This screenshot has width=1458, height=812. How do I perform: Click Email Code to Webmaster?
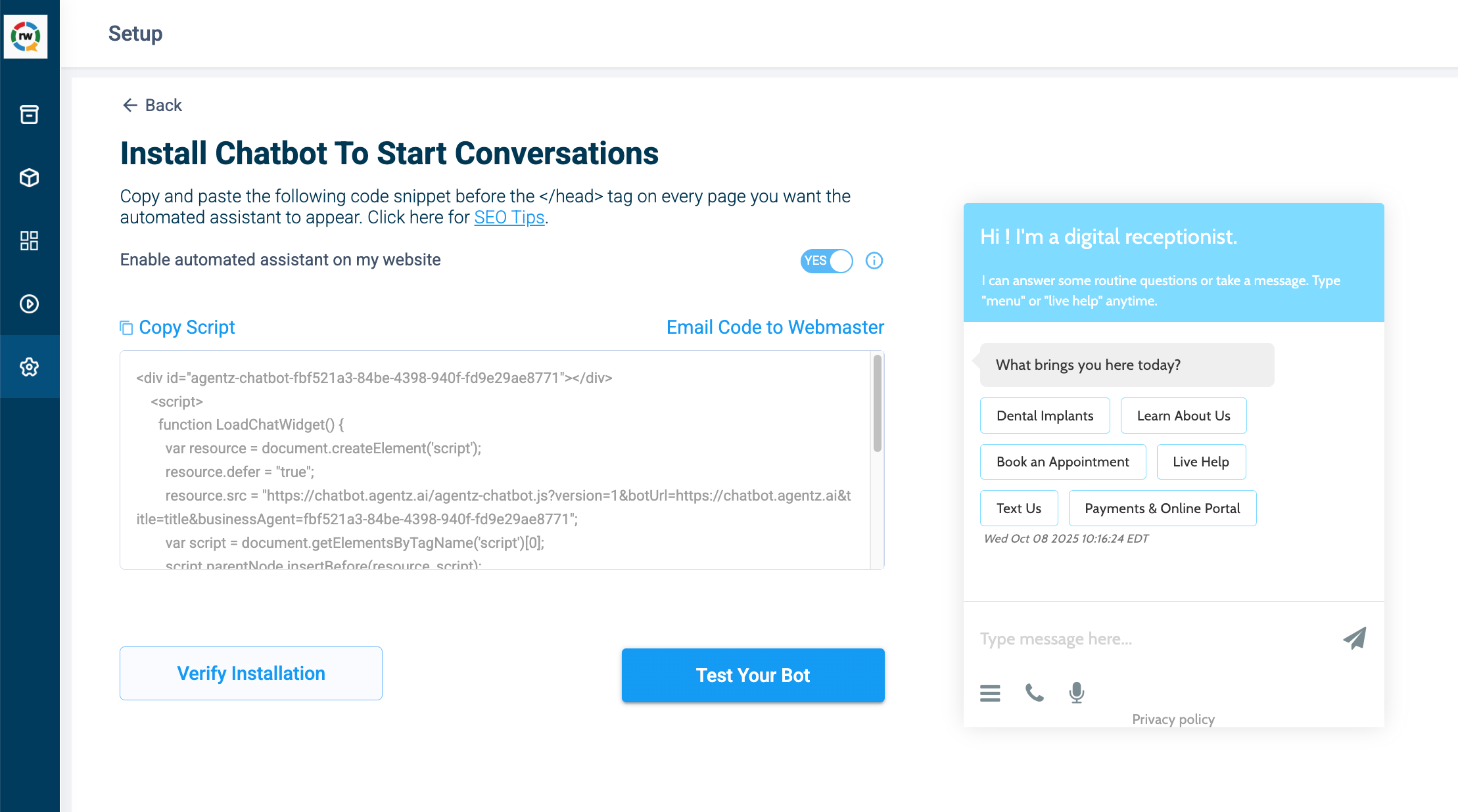click(x=775, y=327)
